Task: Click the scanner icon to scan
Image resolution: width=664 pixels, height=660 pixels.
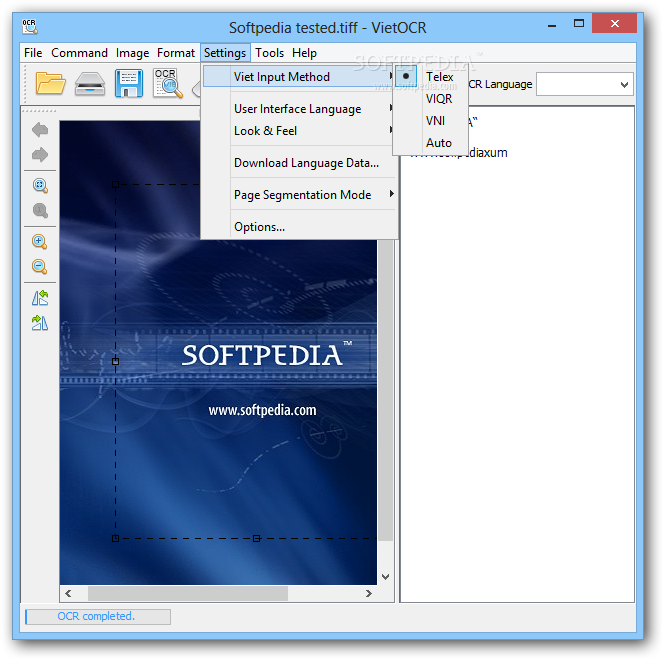Action: (x=90, y=83)
